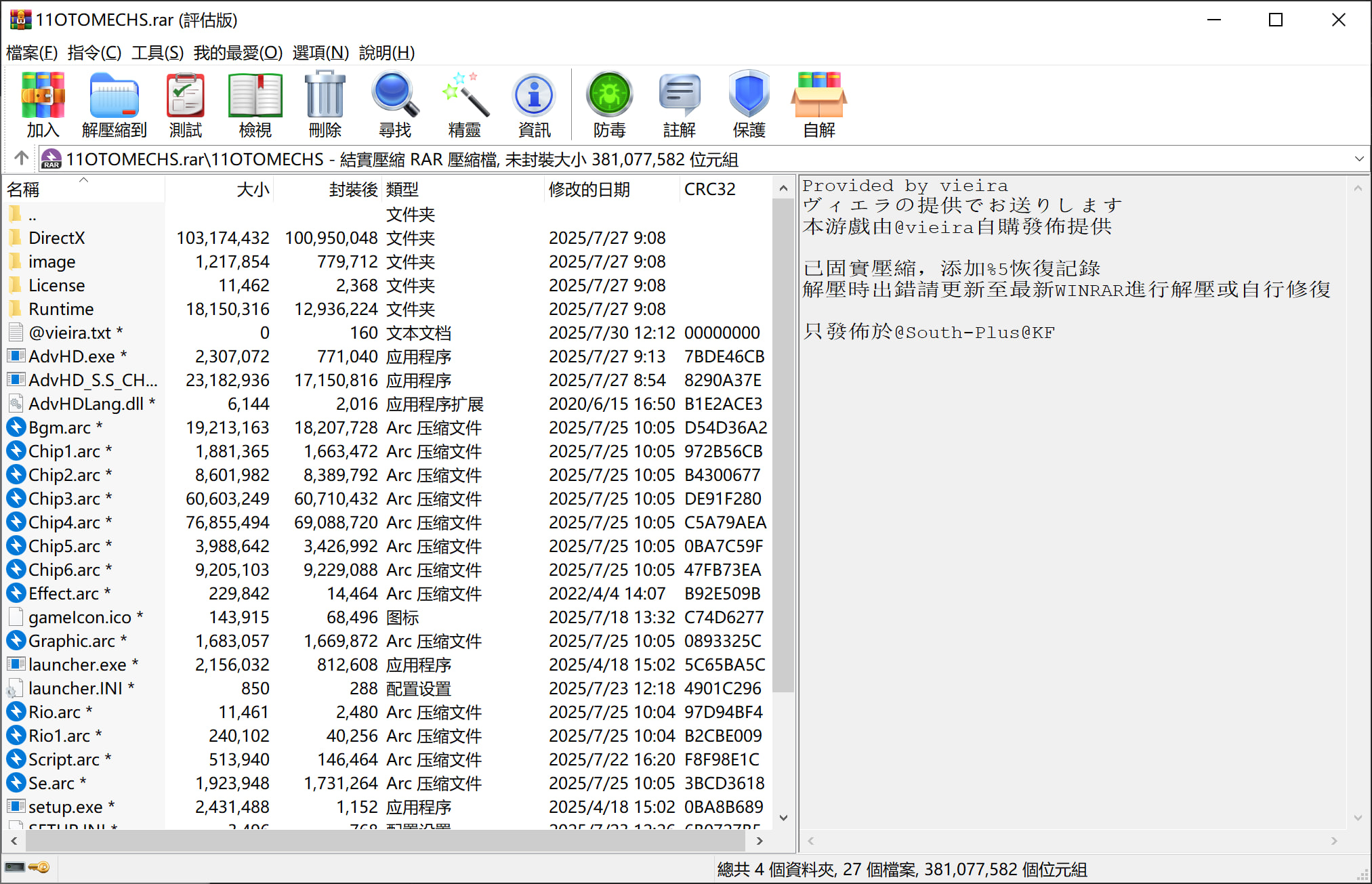The width and height of the screenshot is (1372, 884).
Task: Click the horizontal scrollbar in file list
Action: click(x=386, y=841)
